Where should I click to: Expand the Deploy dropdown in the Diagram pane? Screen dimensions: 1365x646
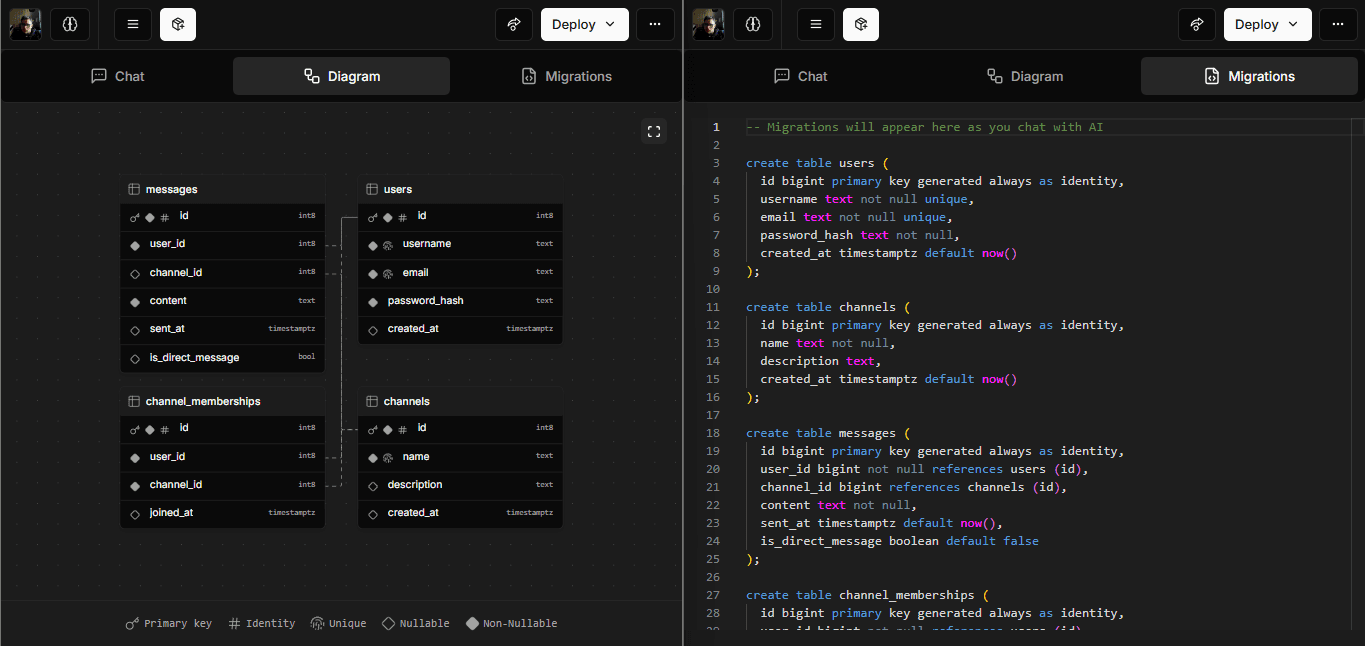(x=584, y=24)
